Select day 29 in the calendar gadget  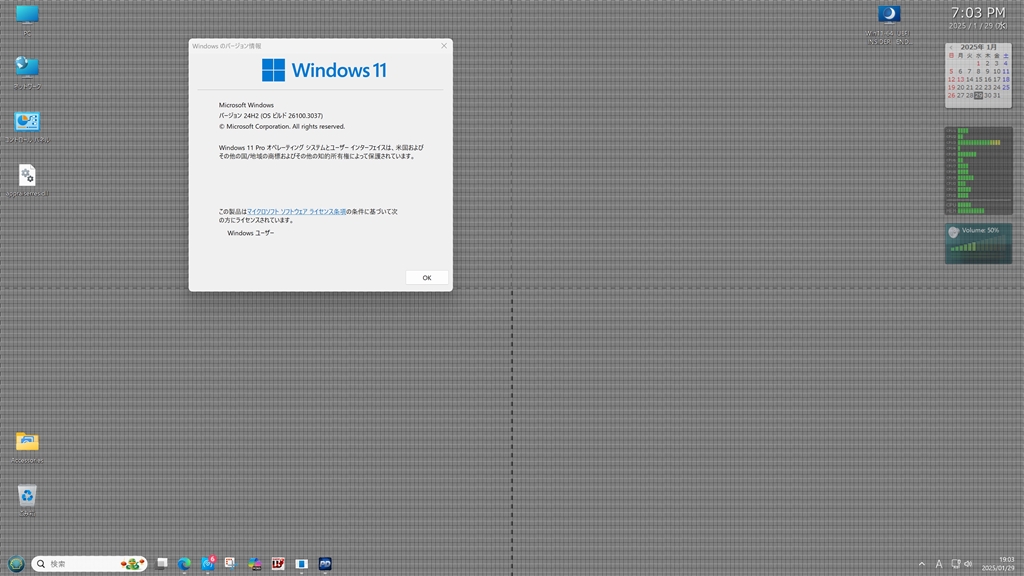pos(978,95)
